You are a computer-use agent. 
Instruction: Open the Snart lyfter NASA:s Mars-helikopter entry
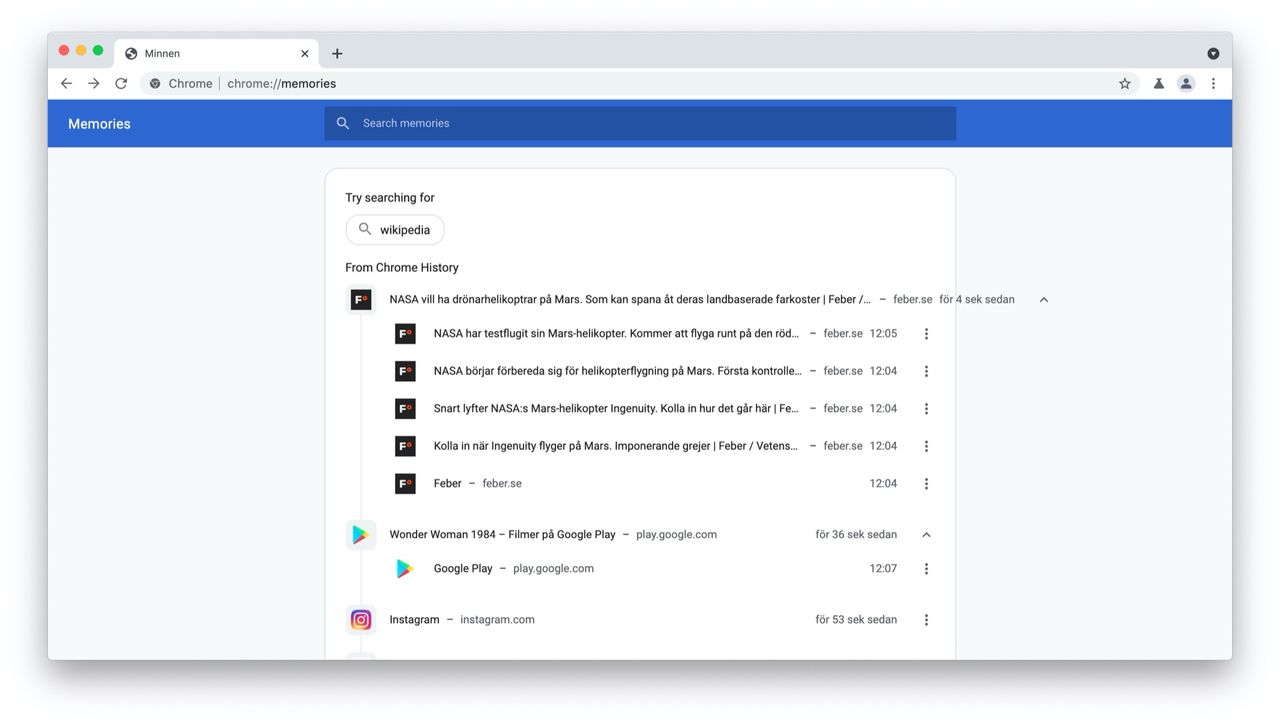pos(616,409)
